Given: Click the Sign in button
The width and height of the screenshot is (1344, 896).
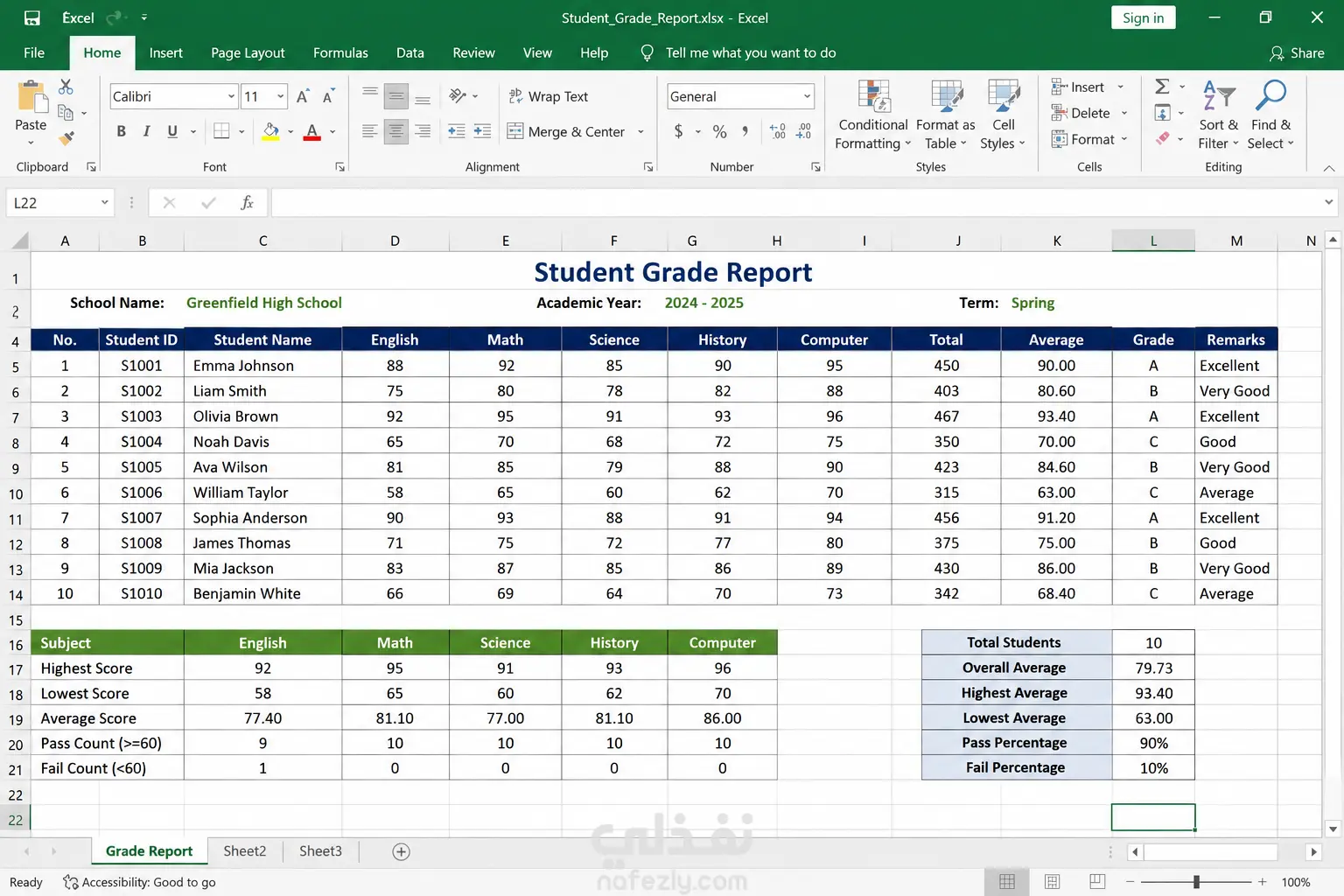Looking at the screenshot, I should coord(1143,17).
